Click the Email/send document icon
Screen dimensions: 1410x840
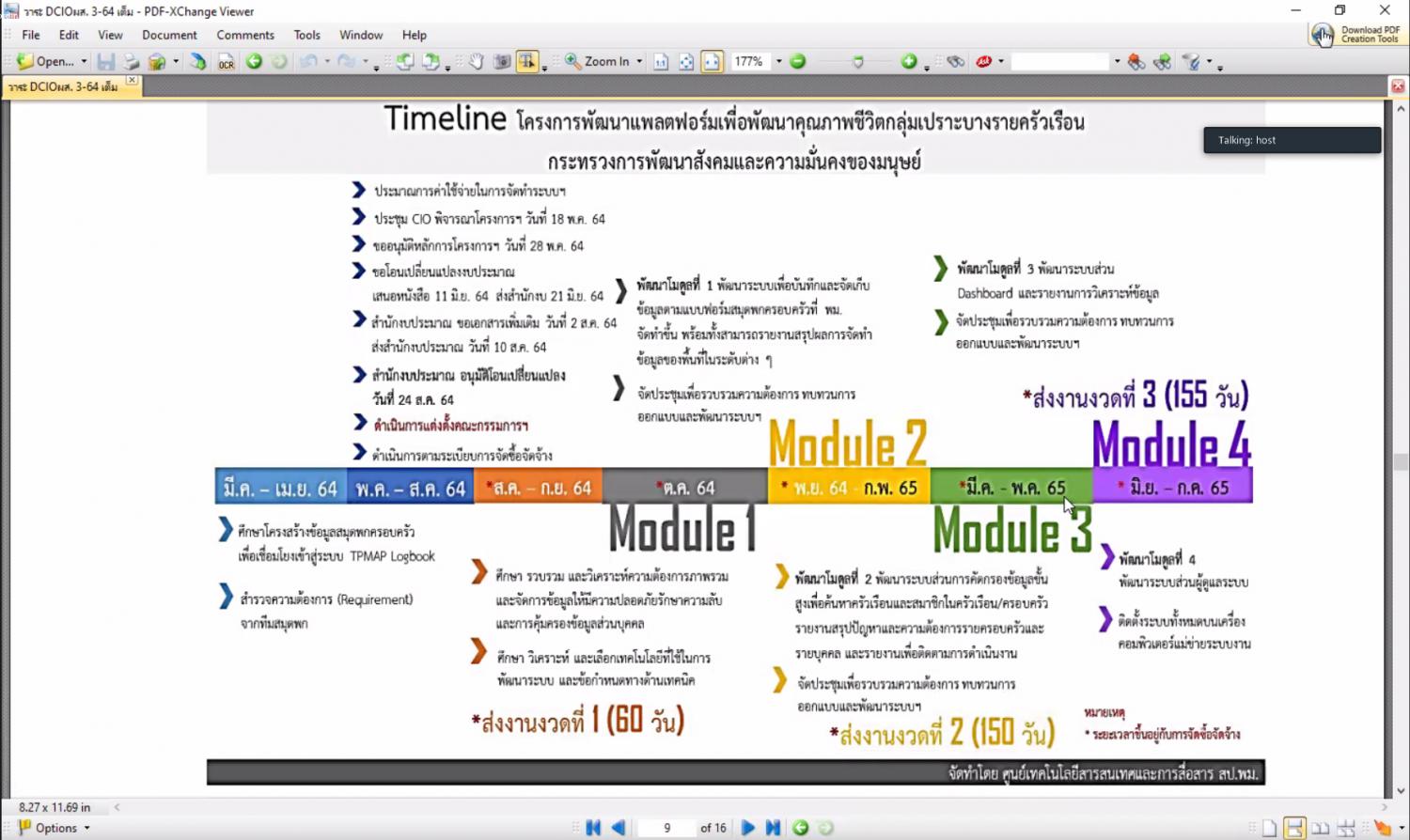[x=157, y=61]
